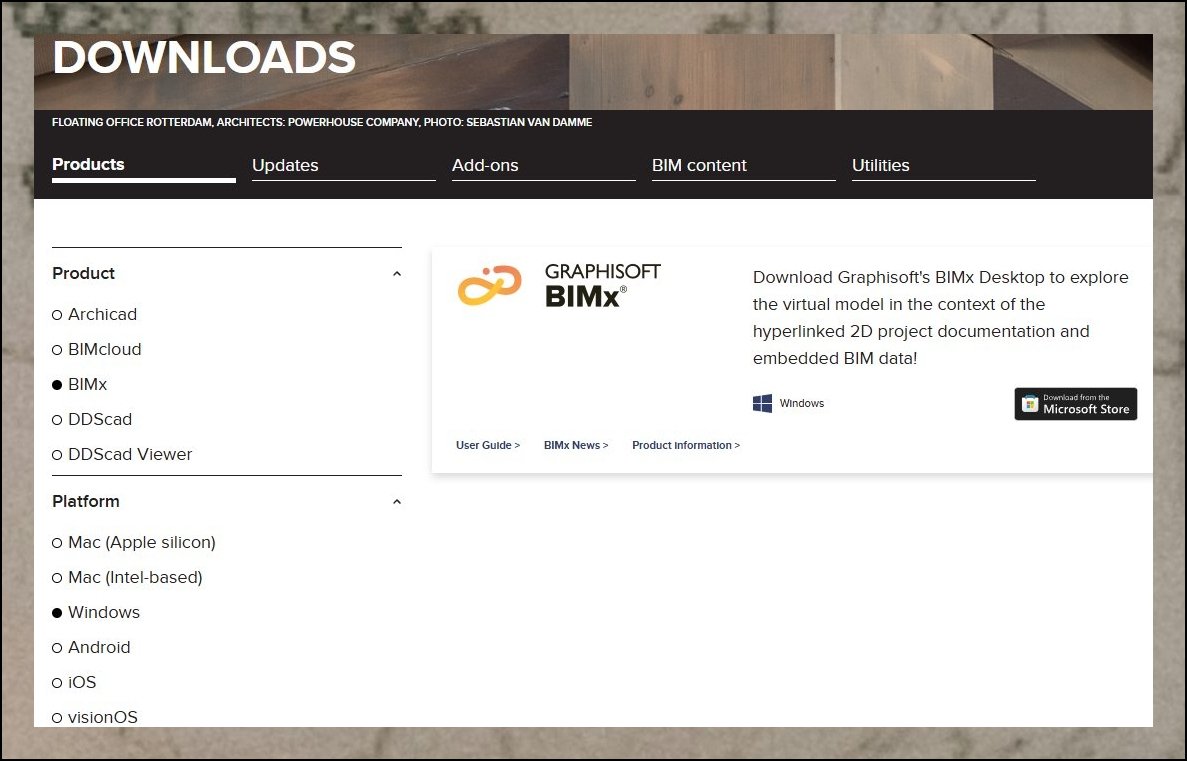
Task: Open the BIM content tab
Action: [743, 166]
